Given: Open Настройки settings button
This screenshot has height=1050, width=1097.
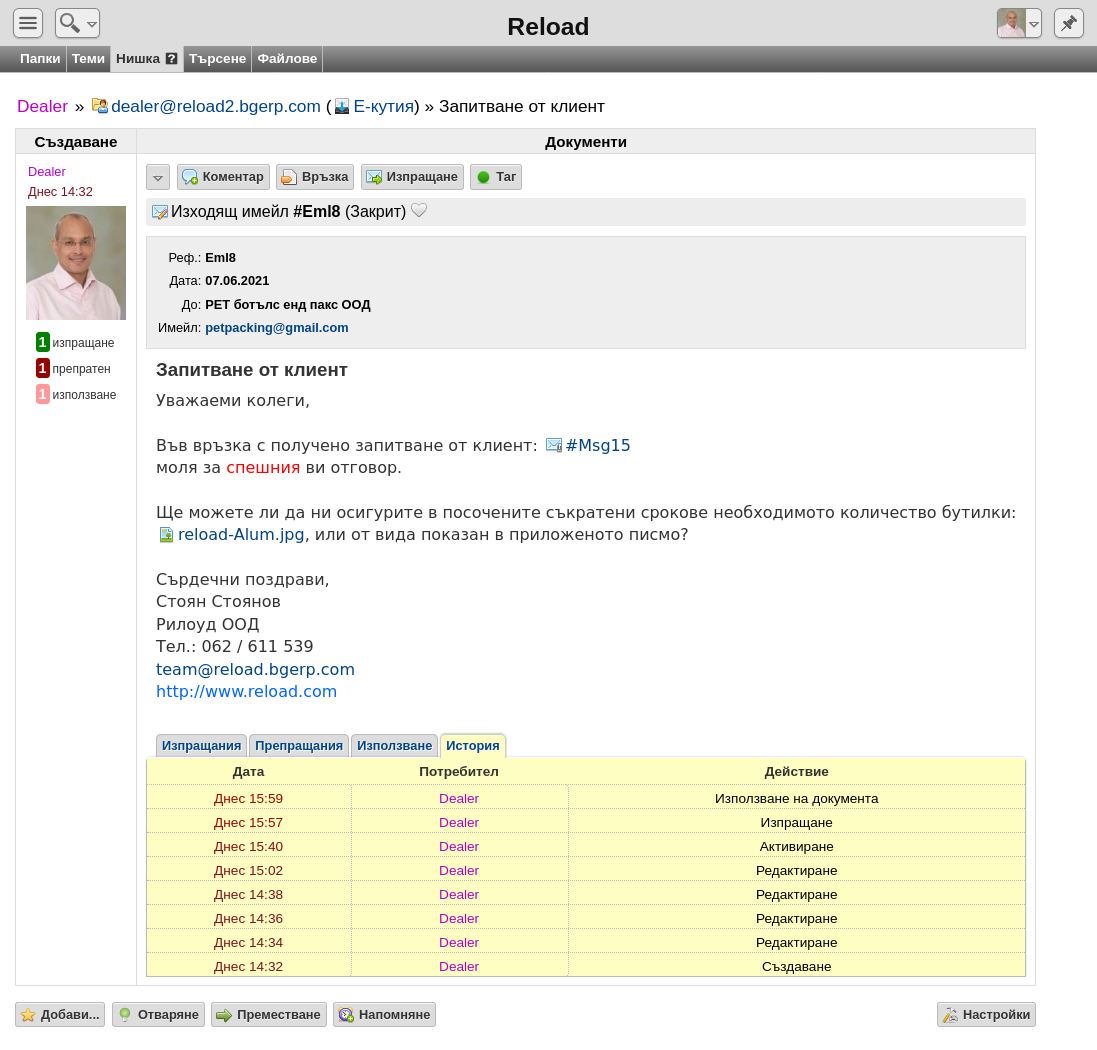Looking at the screenshot, I should click(x=986, y=1015).
